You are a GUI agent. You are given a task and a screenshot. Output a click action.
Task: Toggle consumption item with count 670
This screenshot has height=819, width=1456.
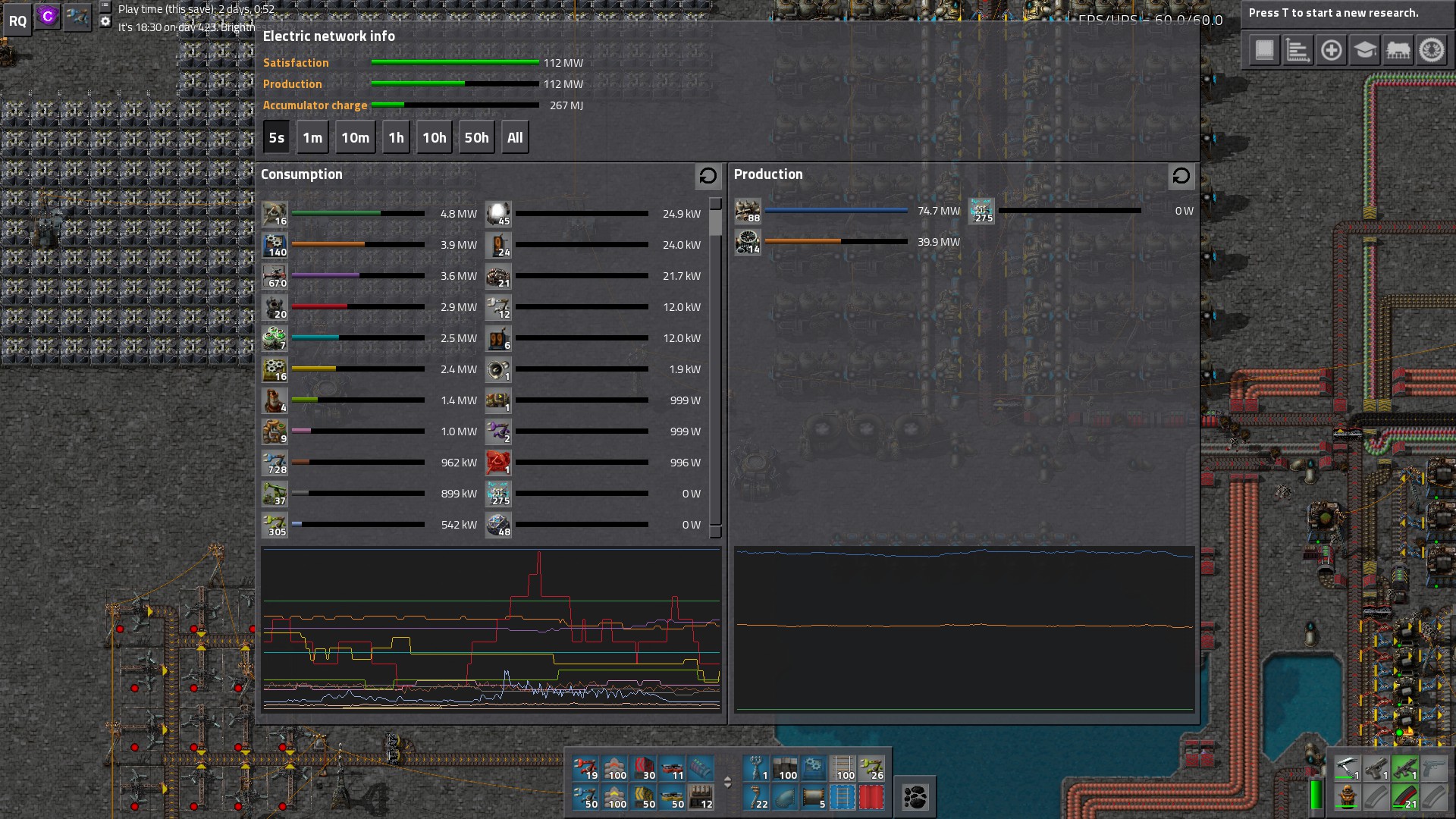click(x=275, y=276)
